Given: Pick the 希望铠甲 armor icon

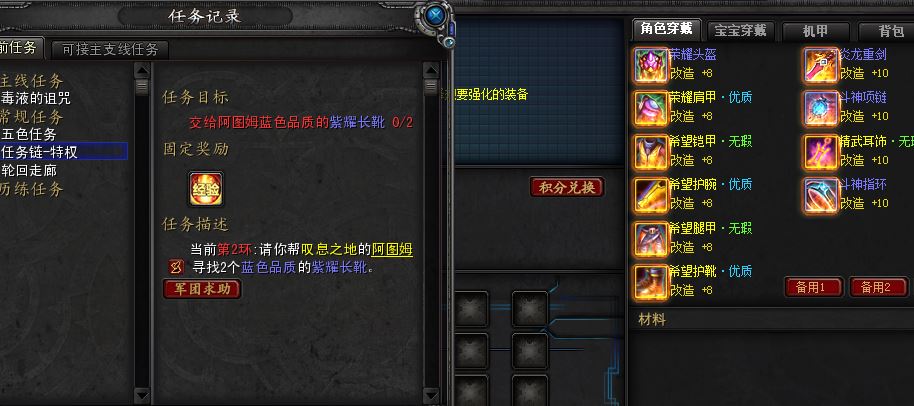Looking at the screenshot, I should tap(651, 151).
